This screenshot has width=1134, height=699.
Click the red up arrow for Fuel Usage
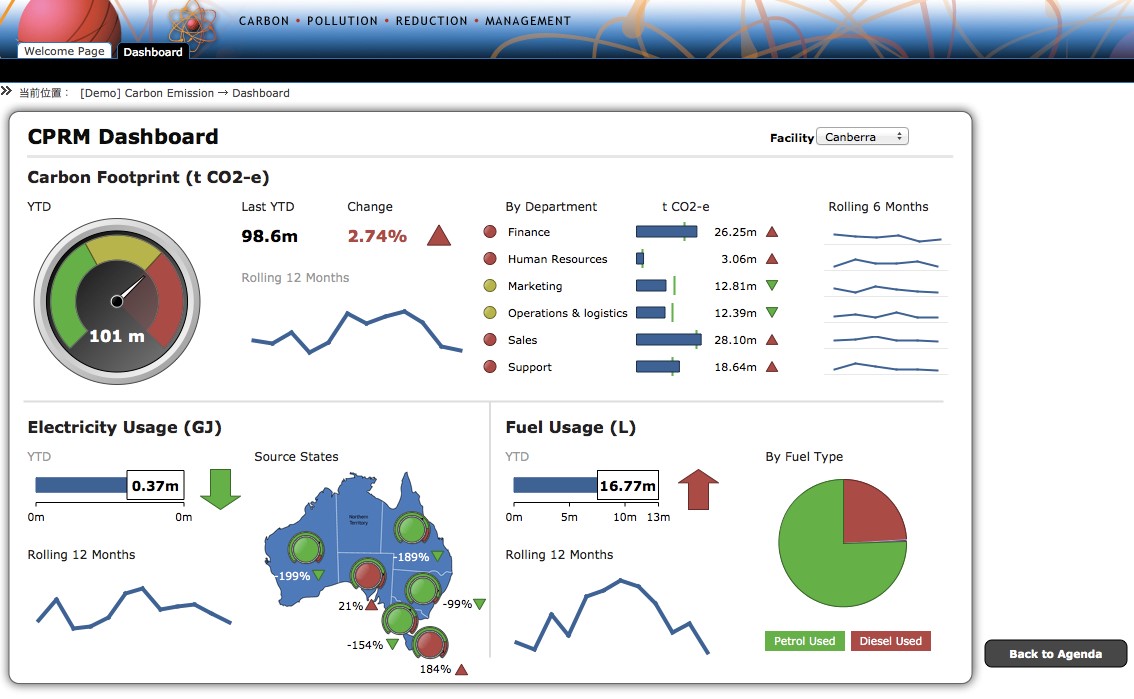698,488
